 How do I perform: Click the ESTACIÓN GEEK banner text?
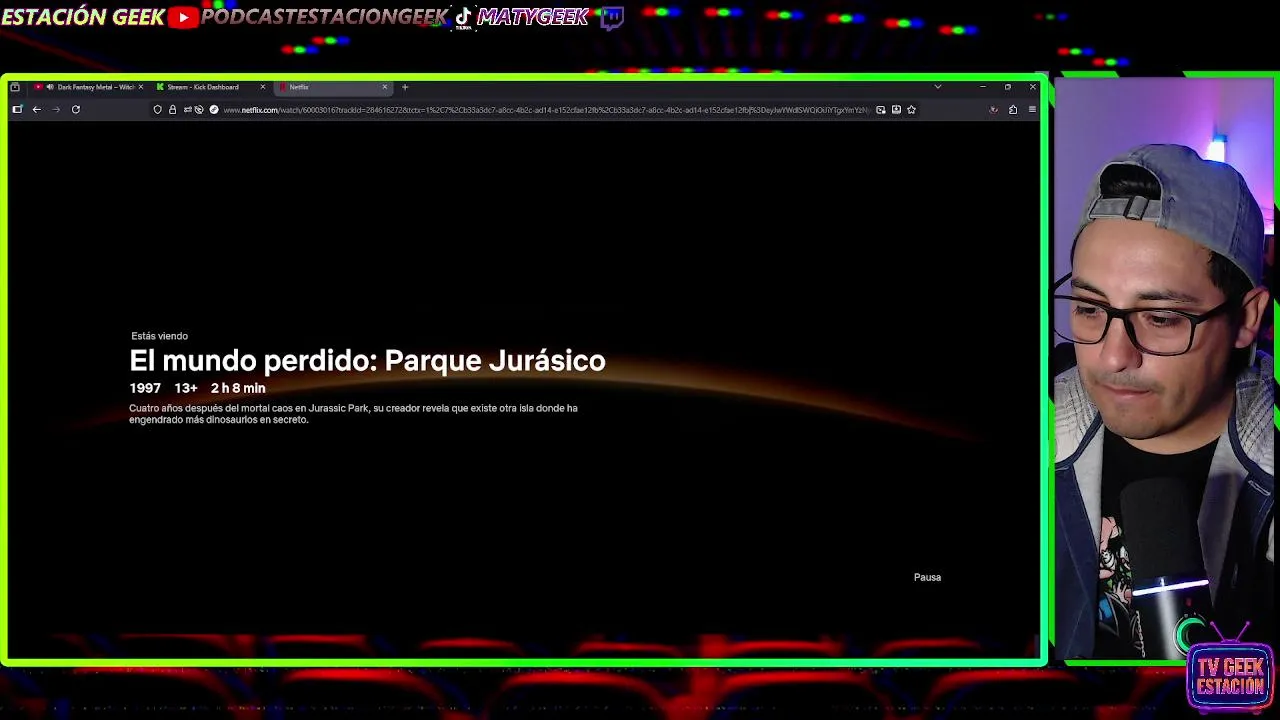coord(83,17)
